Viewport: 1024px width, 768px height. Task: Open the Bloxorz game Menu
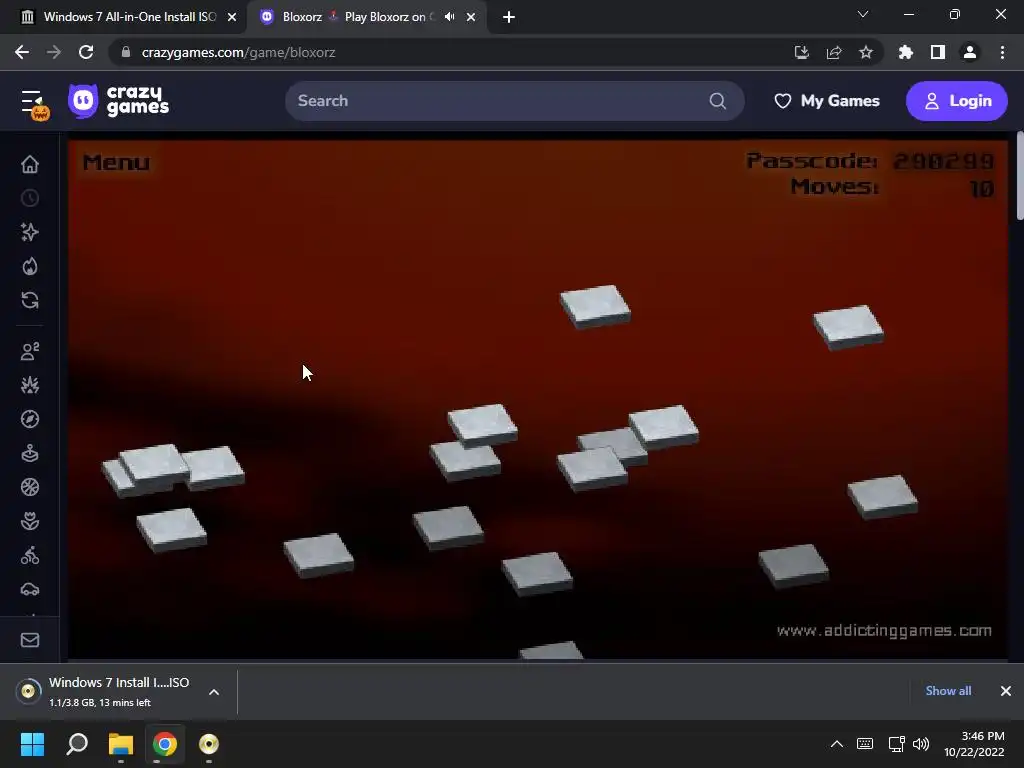click(116, 162)
